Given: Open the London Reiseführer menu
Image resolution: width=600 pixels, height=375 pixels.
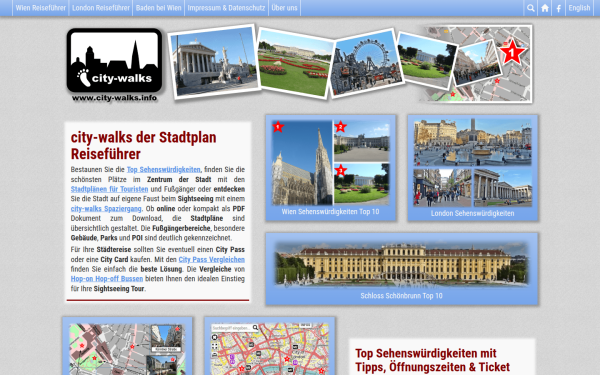Looking at the screenshot, I should coord(101,8).
